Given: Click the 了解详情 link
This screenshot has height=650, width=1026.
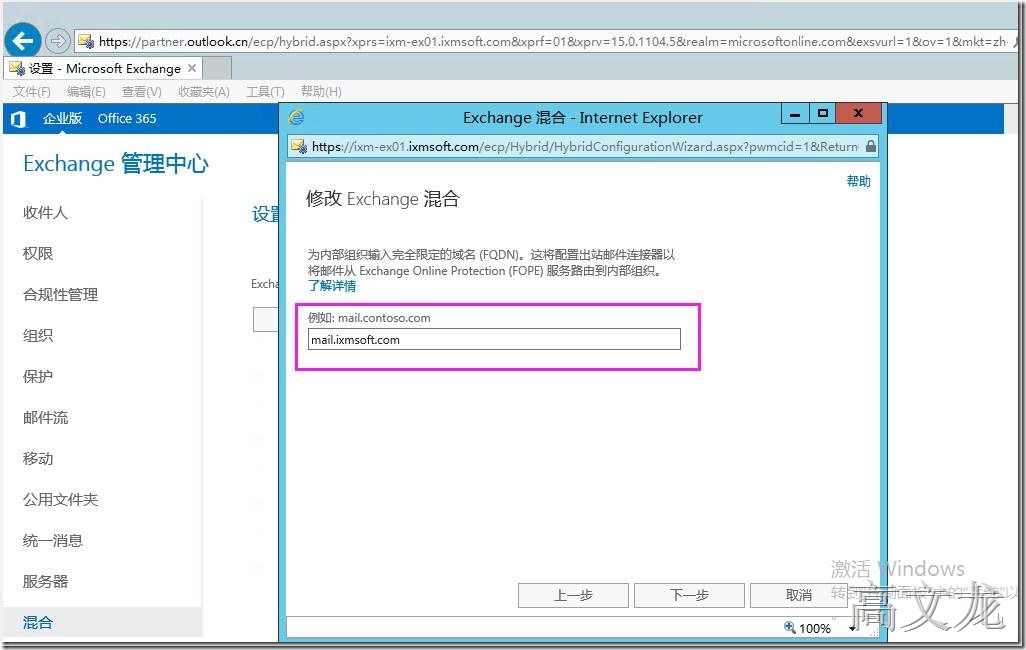Looking at the screenshot, I should (x=332, y=286).
